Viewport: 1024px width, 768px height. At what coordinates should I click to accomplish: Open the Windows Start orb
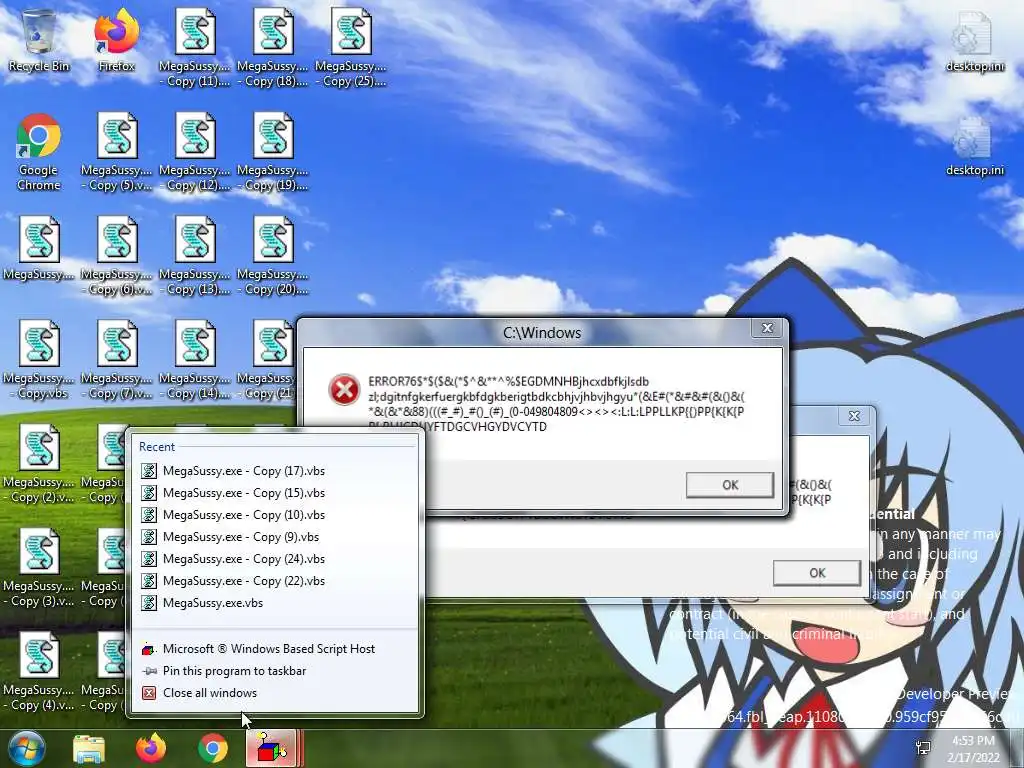25,748
